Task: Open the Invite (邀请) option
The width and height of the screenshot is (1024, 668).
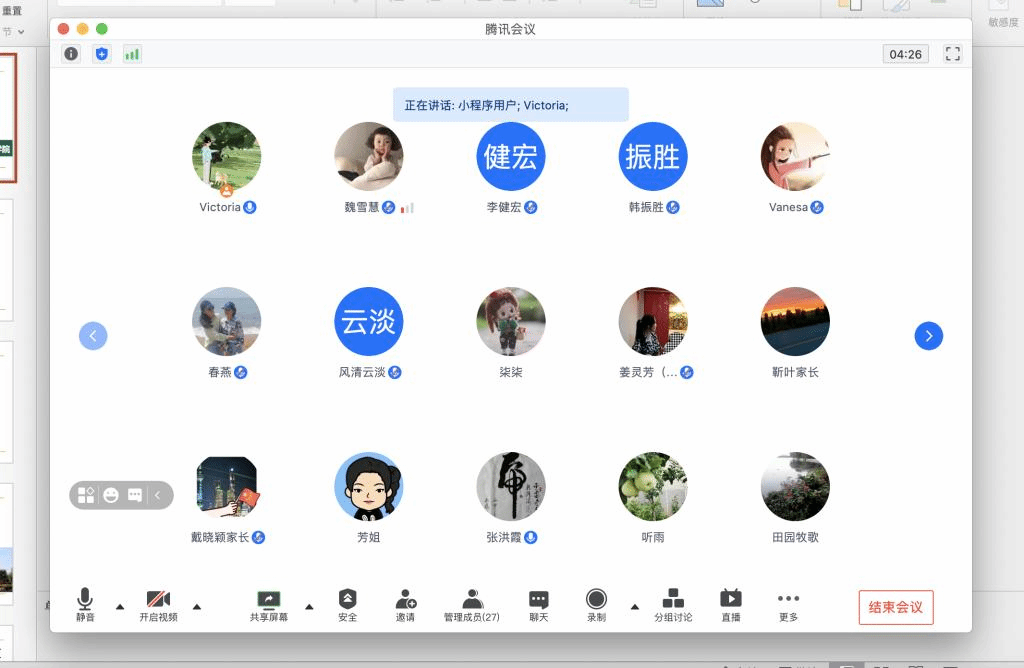Action: 405,604
